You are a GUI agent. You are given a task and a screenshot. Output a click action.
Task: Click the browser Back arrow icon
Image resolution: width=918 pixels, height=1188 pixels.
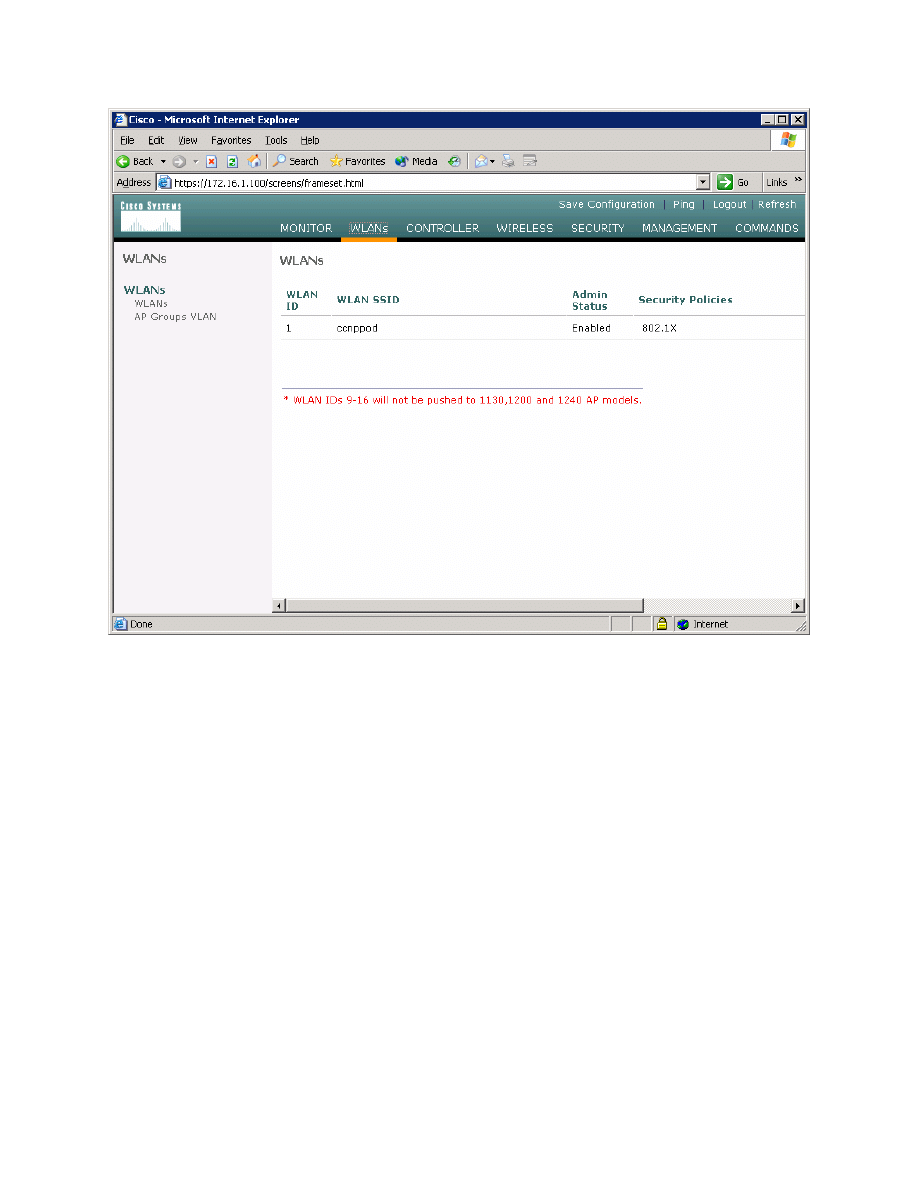(x=124, y=161)
